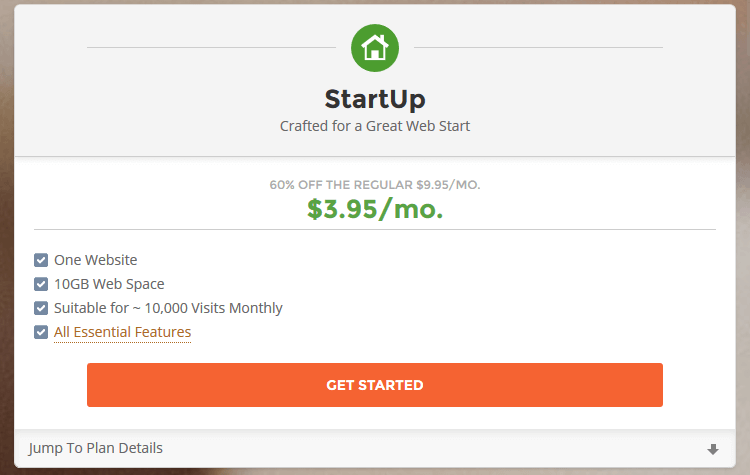
Task: Expand Jump To Plan Details text
Action: point(96,448)
